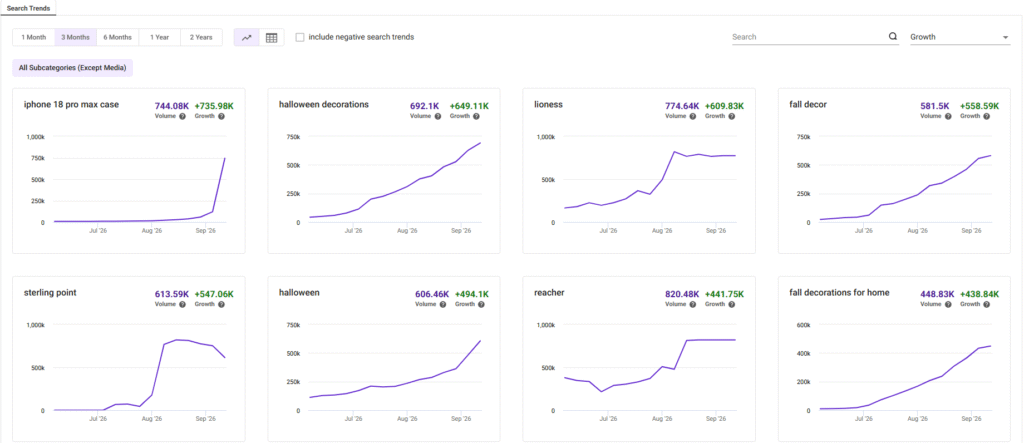1024x443 pixels.
Task: Open Volume help icon for fall decor
Action: [x=948, y=116]
